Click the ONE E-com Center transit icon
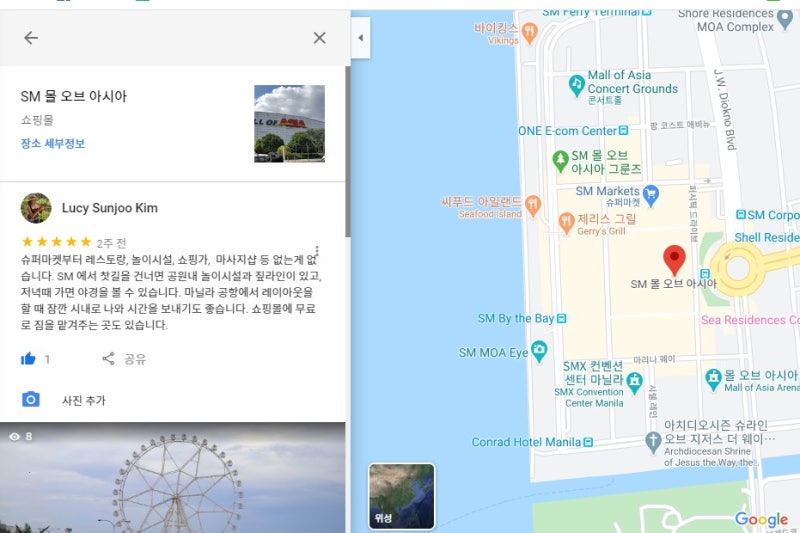800x533 pixels. (x=623, y=131)
